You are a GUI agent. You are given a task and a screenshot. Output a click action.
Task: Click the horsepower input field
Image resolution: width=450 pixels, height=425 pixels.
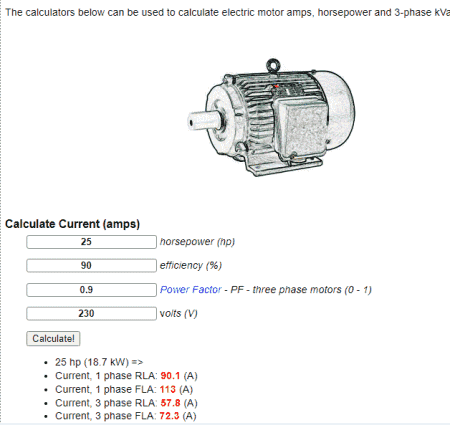pos(91,242)
